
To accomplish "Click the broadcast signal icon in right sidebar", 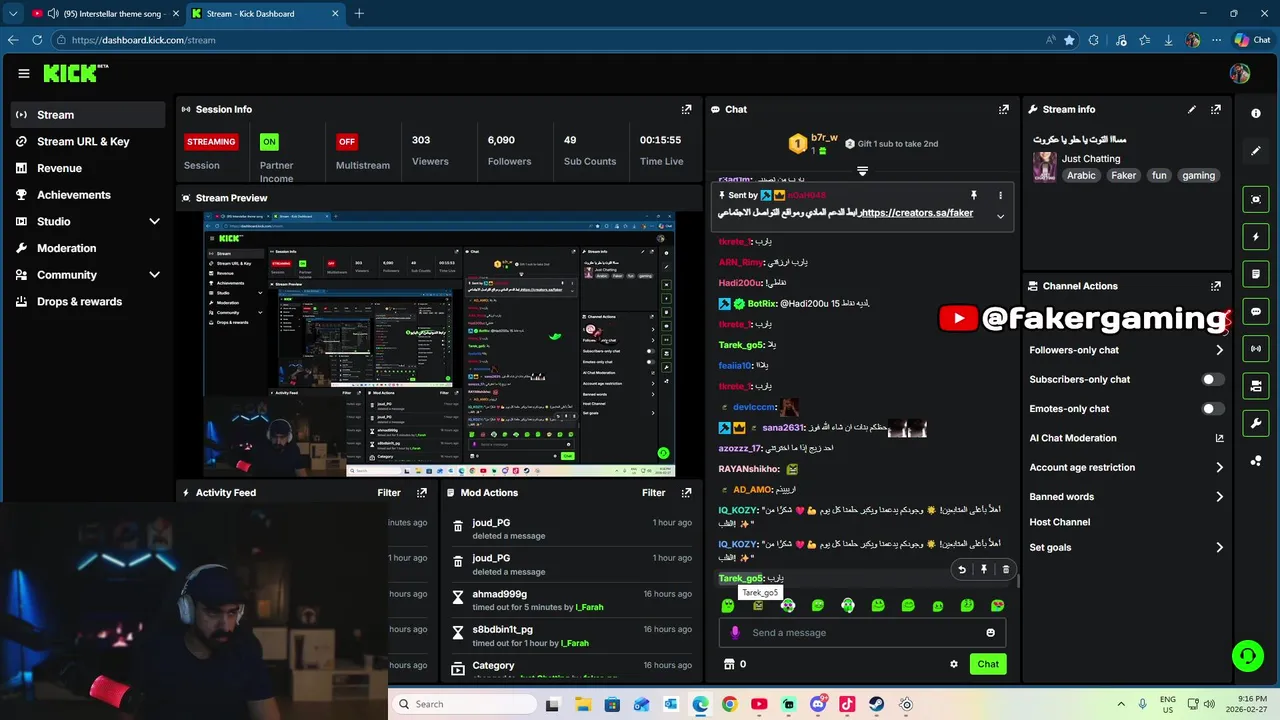I will click(x=1256, y=348).
